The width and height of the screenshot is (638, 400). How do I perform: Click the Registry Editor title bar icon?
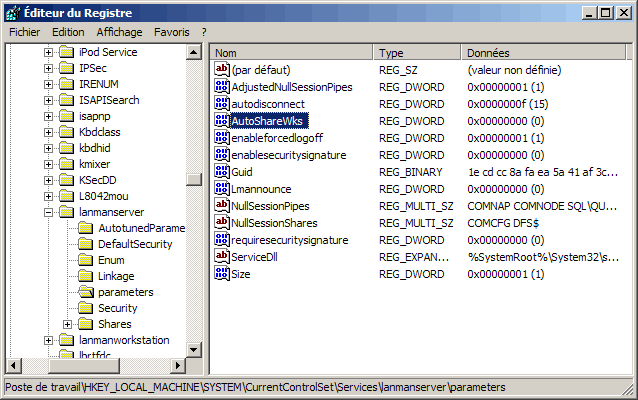[x=13, y=13]
